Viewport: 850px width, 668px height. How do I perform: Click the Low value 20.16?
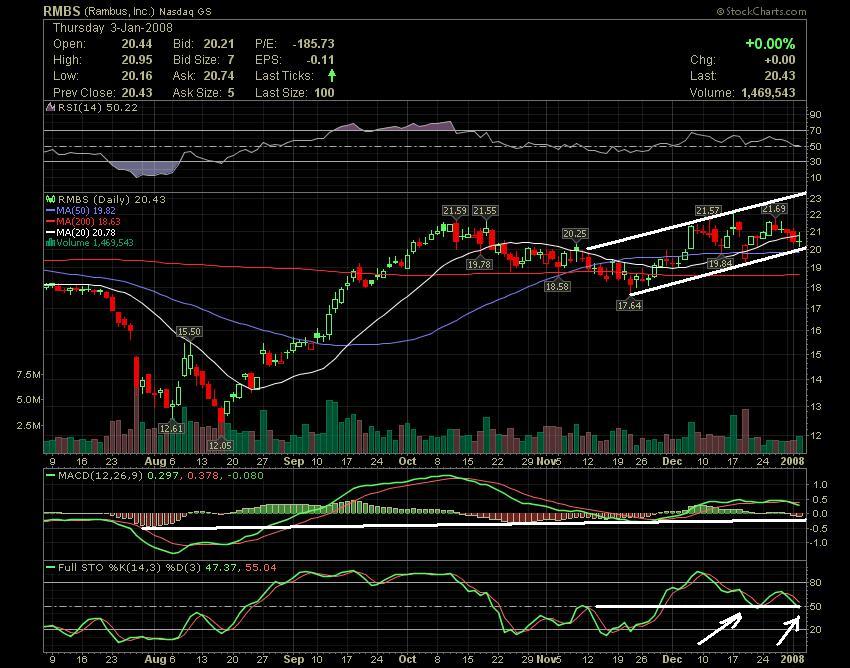pyautogui.click(x=137, y=76)
